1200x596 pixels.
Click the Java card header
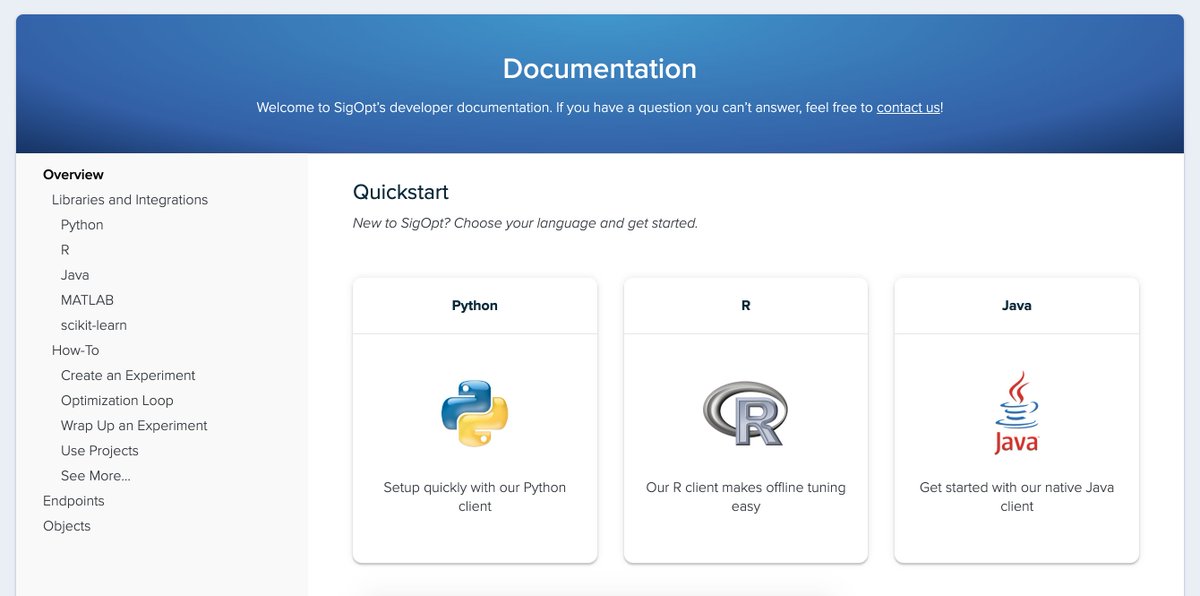coord(1017,306)
